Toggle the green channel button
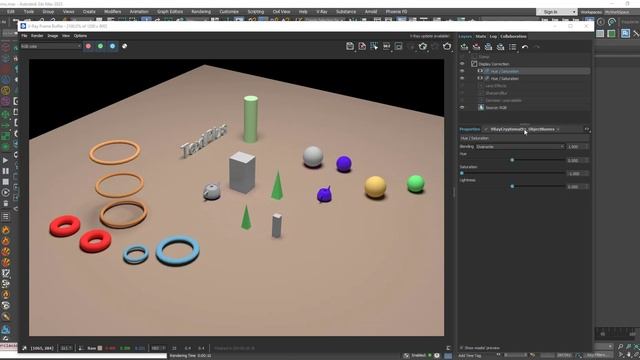 coord(100,46)
